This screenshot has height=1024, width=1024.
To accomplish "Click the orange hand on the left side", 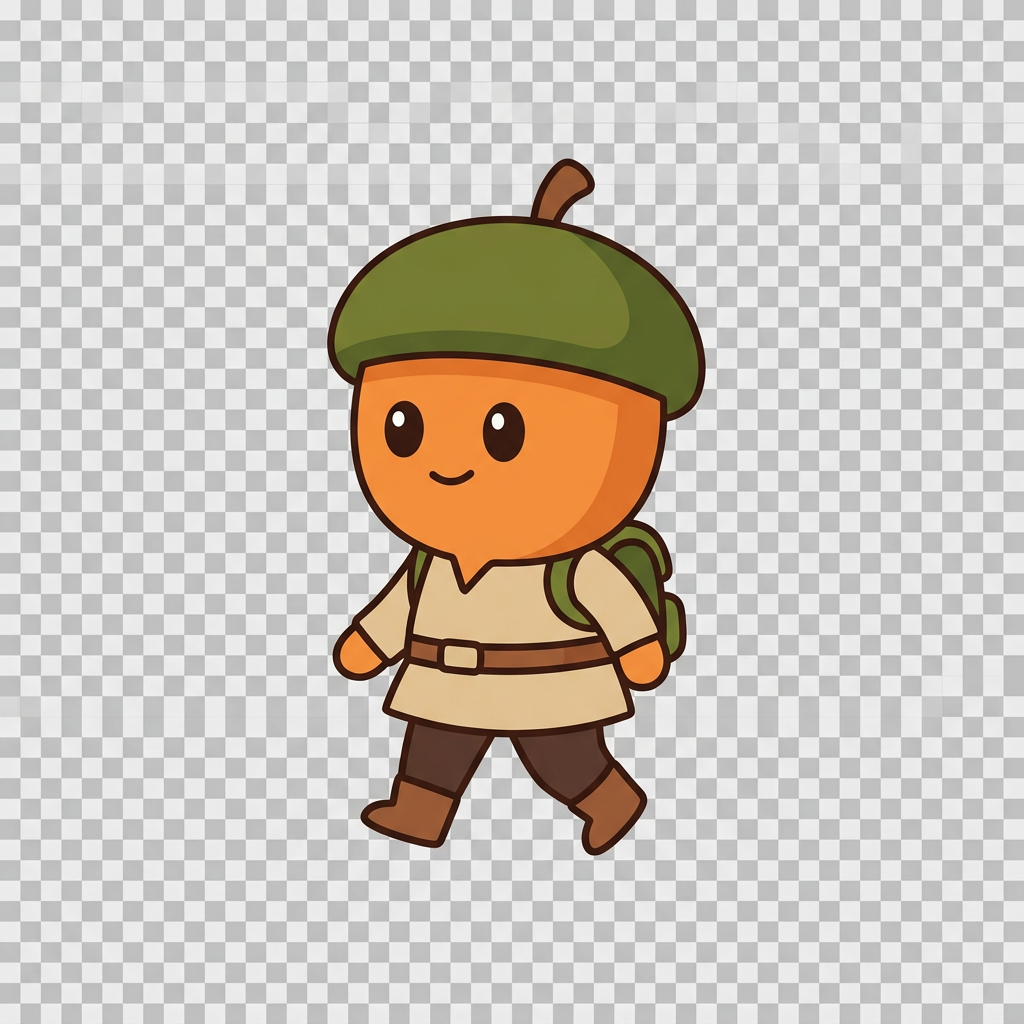I will tap(357, 653).
